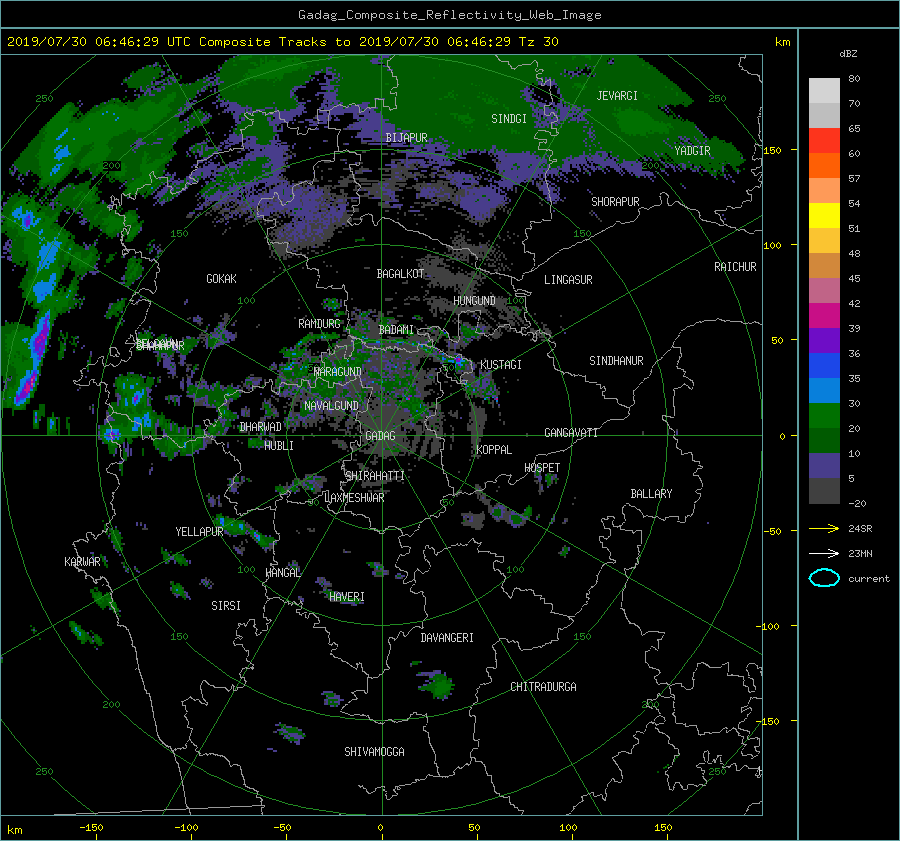The image size is (900, 841).
Task: Click the GOKAK city label
Action: [x=221, y=279]
